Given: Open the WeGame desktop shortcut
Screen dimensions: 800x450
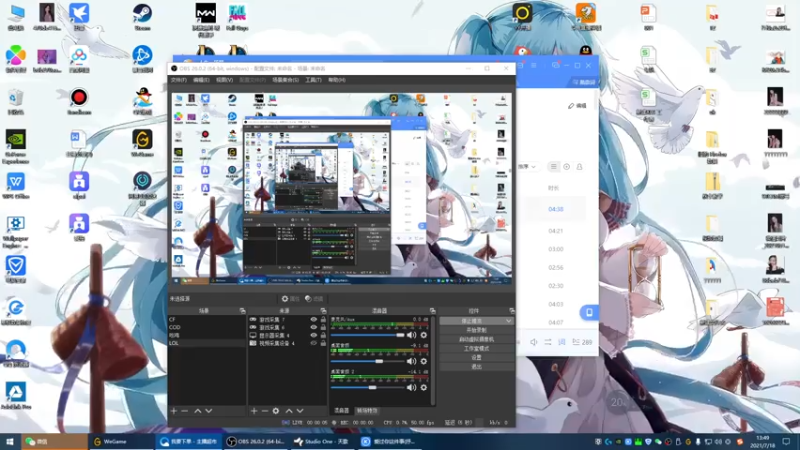Looking at the screenshot, I should (x=142, y=143).
